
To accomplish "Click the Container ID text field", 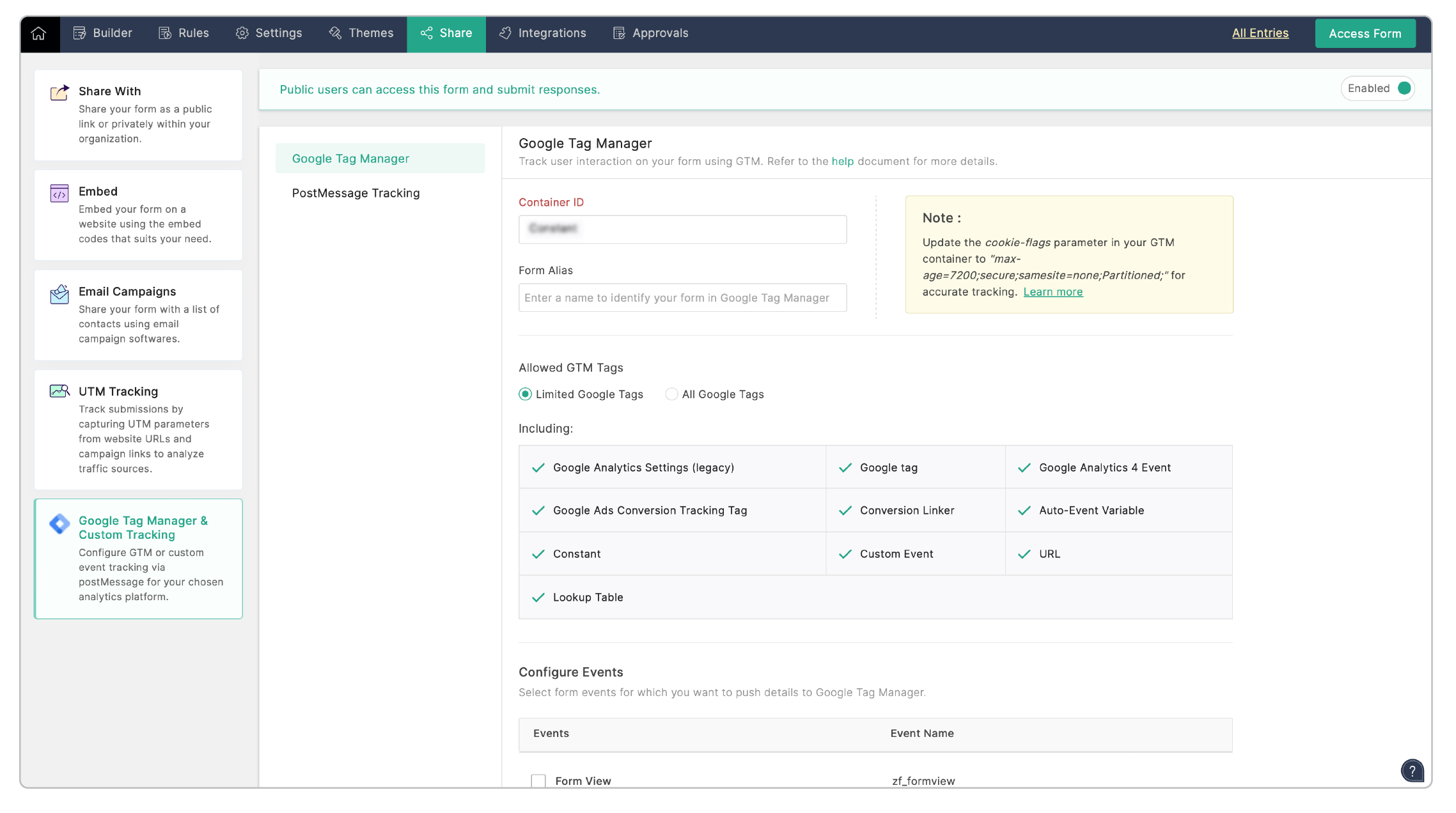I will tap(682, 229).
